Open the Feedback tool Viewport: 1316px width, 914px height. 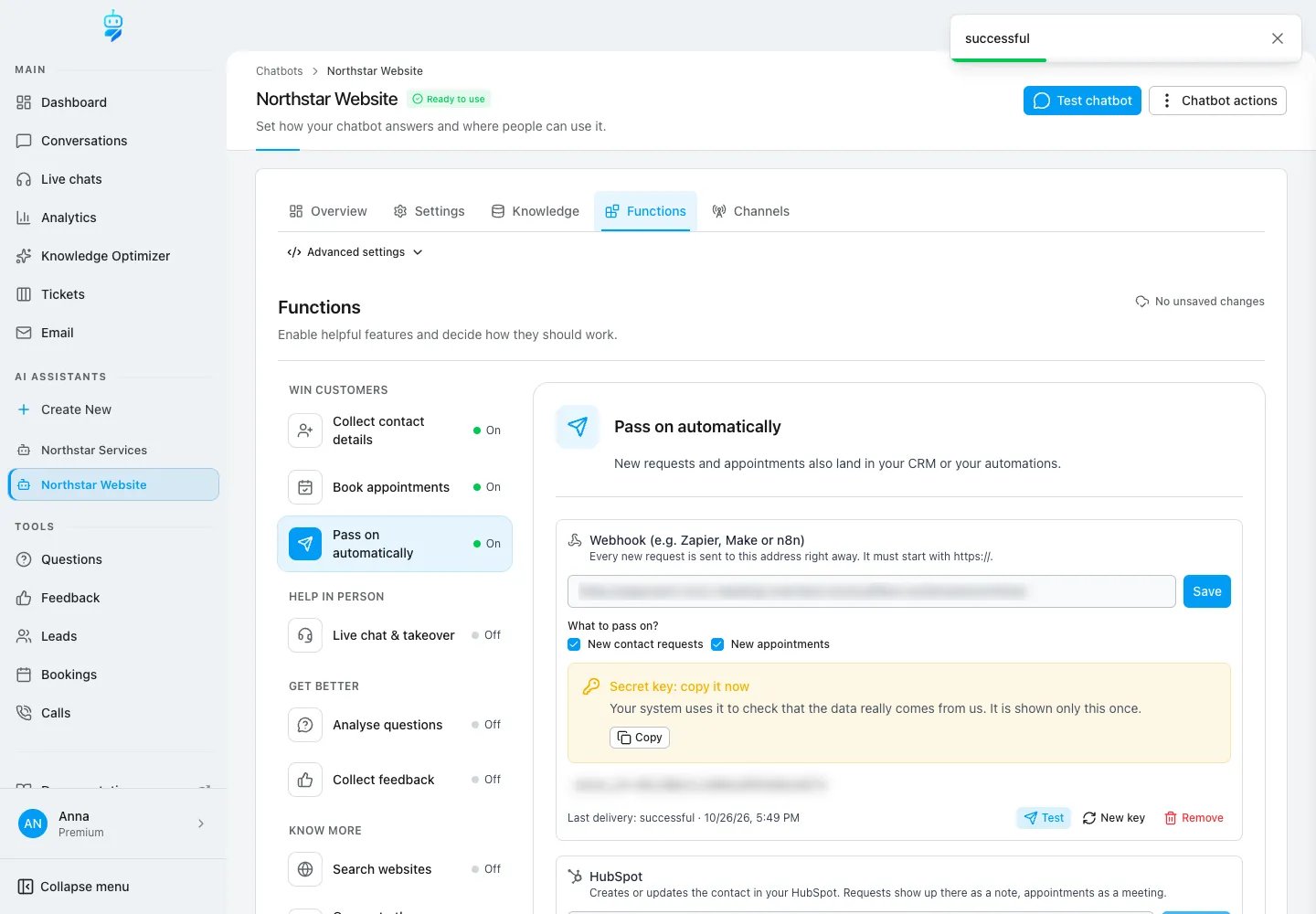[113, 598]
